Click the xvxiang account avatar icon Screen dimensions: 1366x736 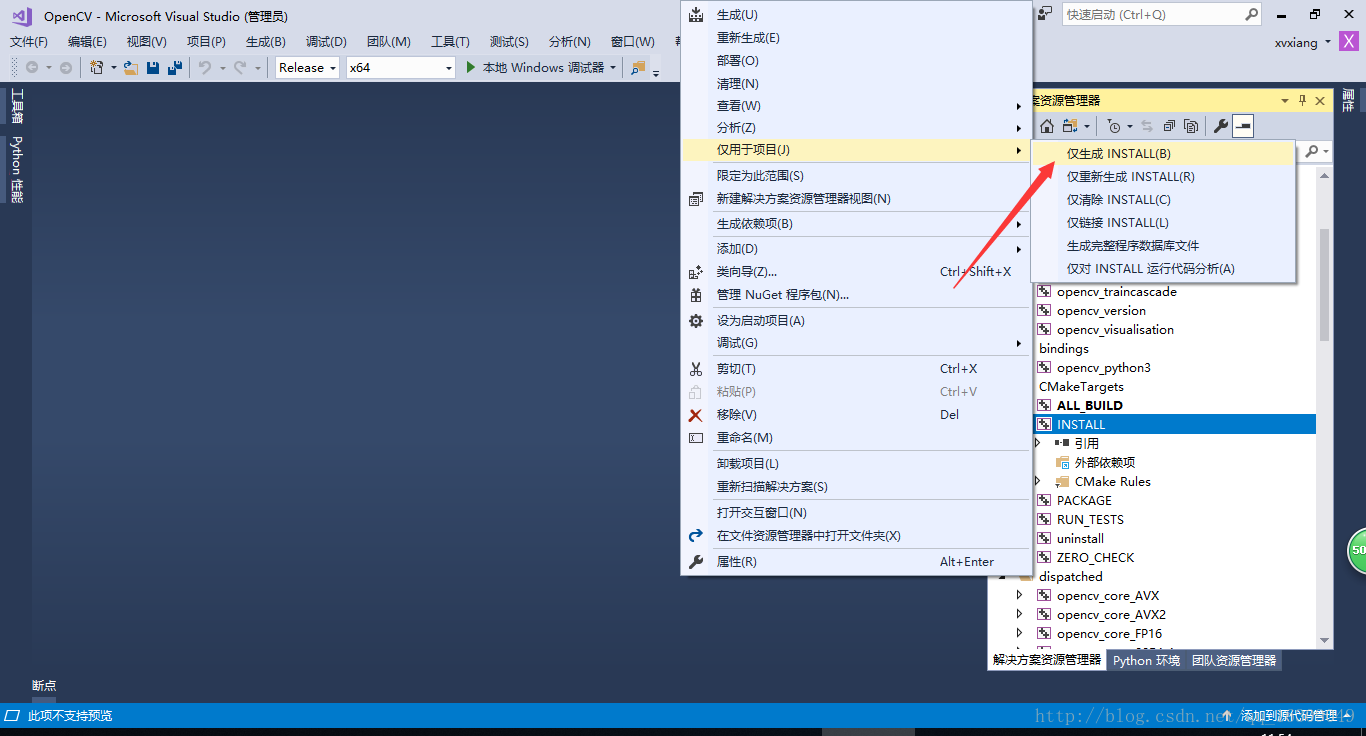coord(1348,41)
